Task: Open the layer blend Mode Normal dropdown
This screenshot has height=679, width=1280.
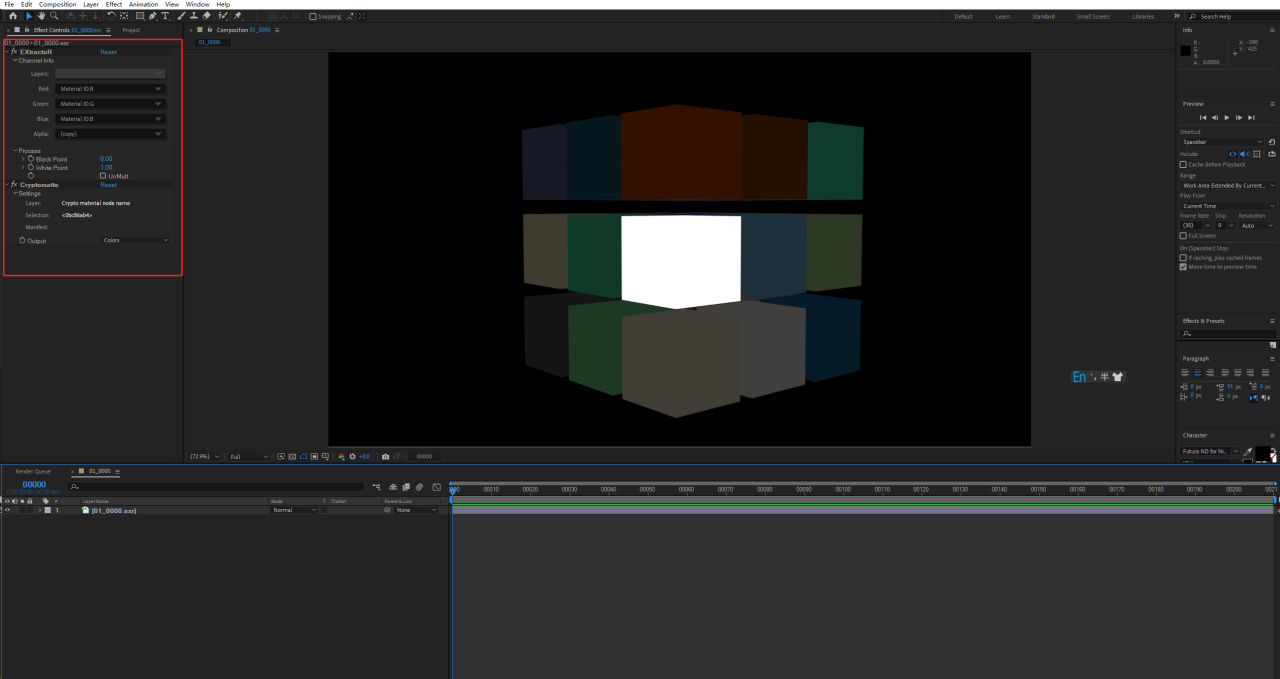Action: pos(294,510)
